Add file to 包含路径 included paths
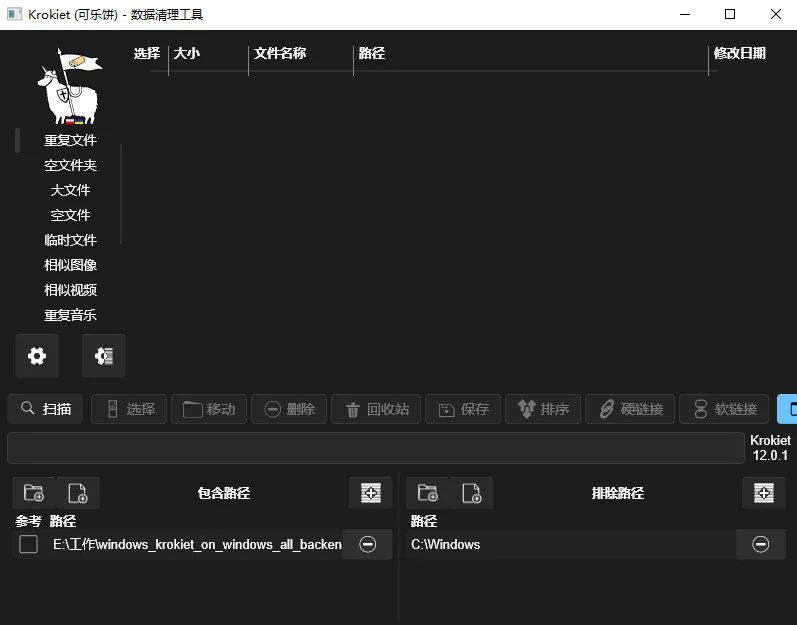Screen dimensions: 797x625 [78, 493]
